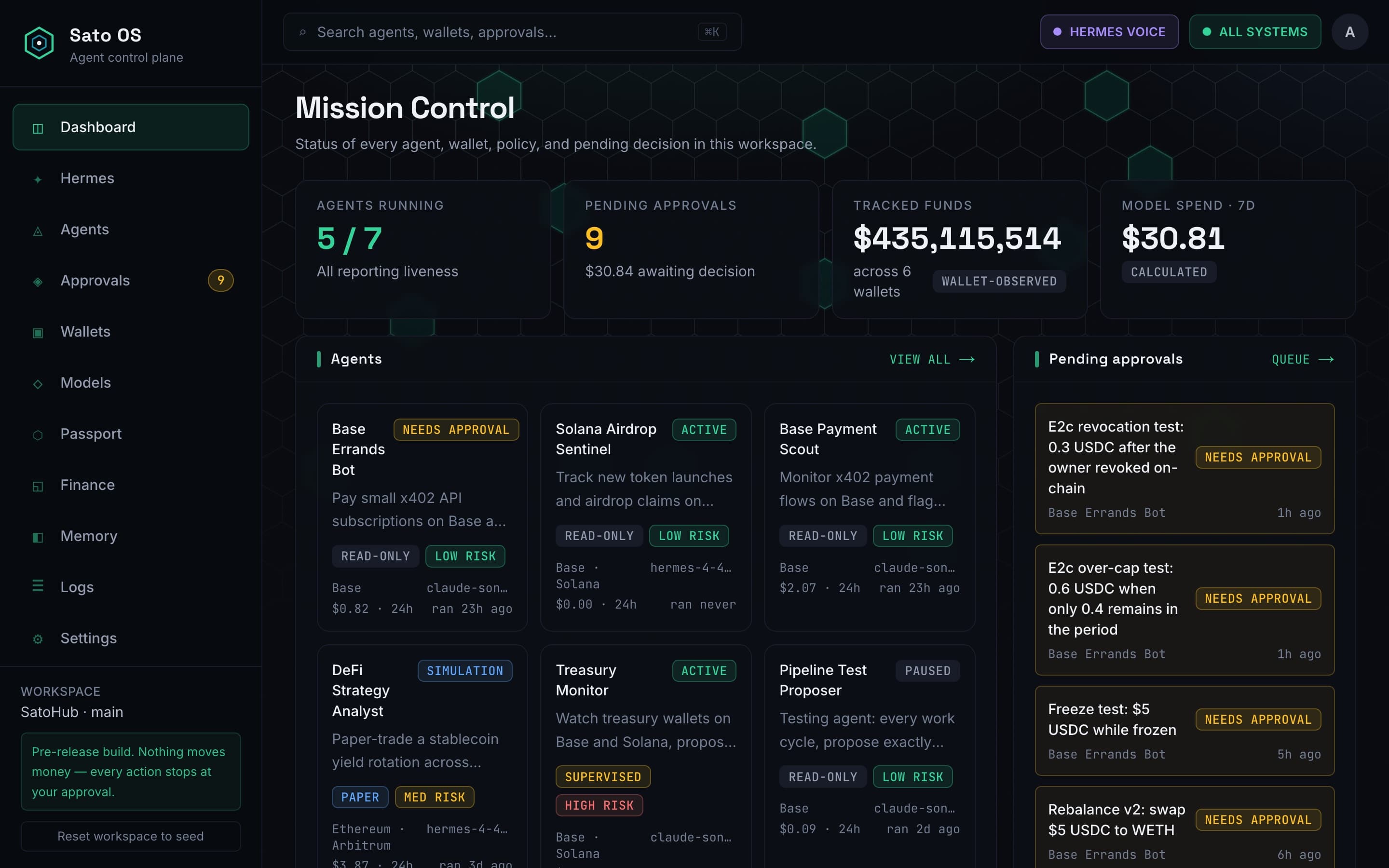The width and height of the screenshot is (1389, 868).
Task: Open the pending approvals Queue link
Action: pos(1302,359)
